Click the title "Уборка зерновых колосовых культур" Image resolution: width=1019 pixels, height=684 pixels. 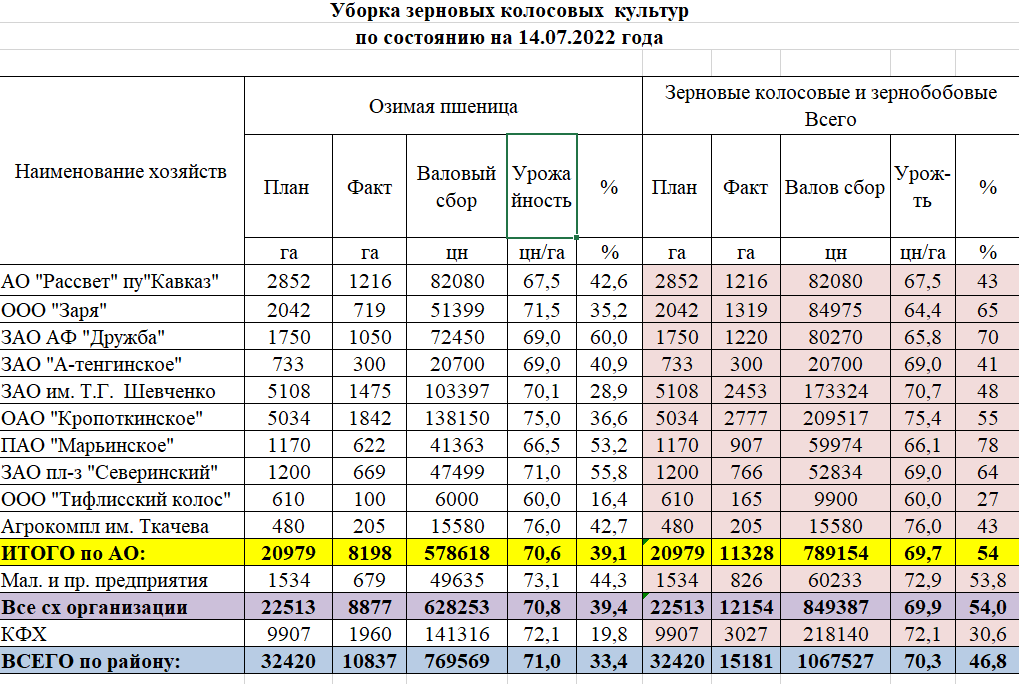509,12
